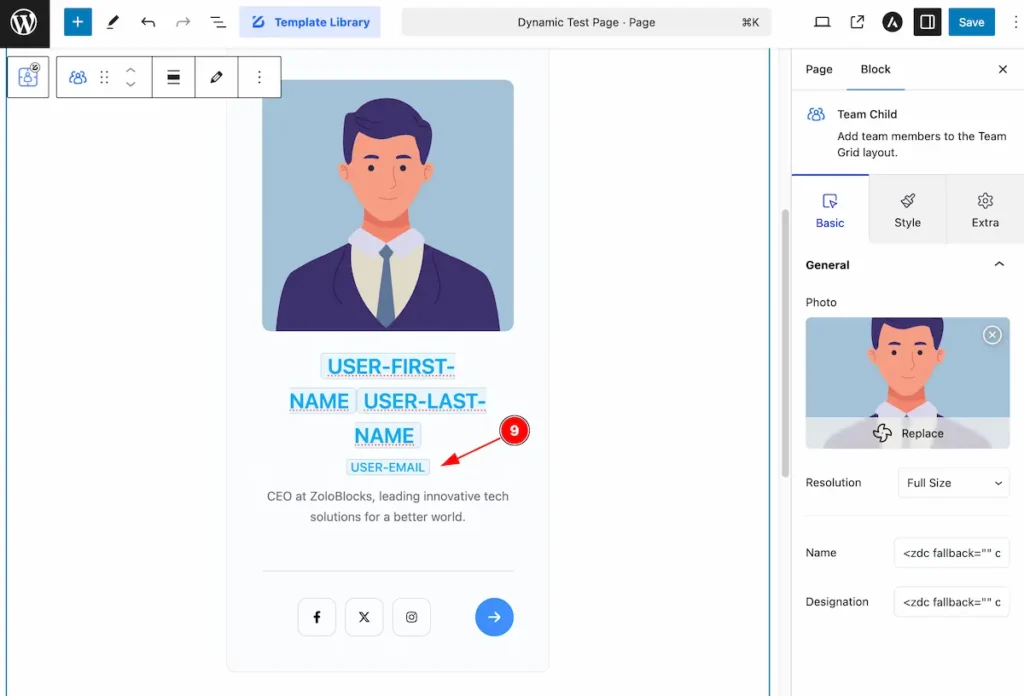The height and width of the screenshot is (696, 1024).
Task: Open the command palette title bar
Action: [586, 22]
